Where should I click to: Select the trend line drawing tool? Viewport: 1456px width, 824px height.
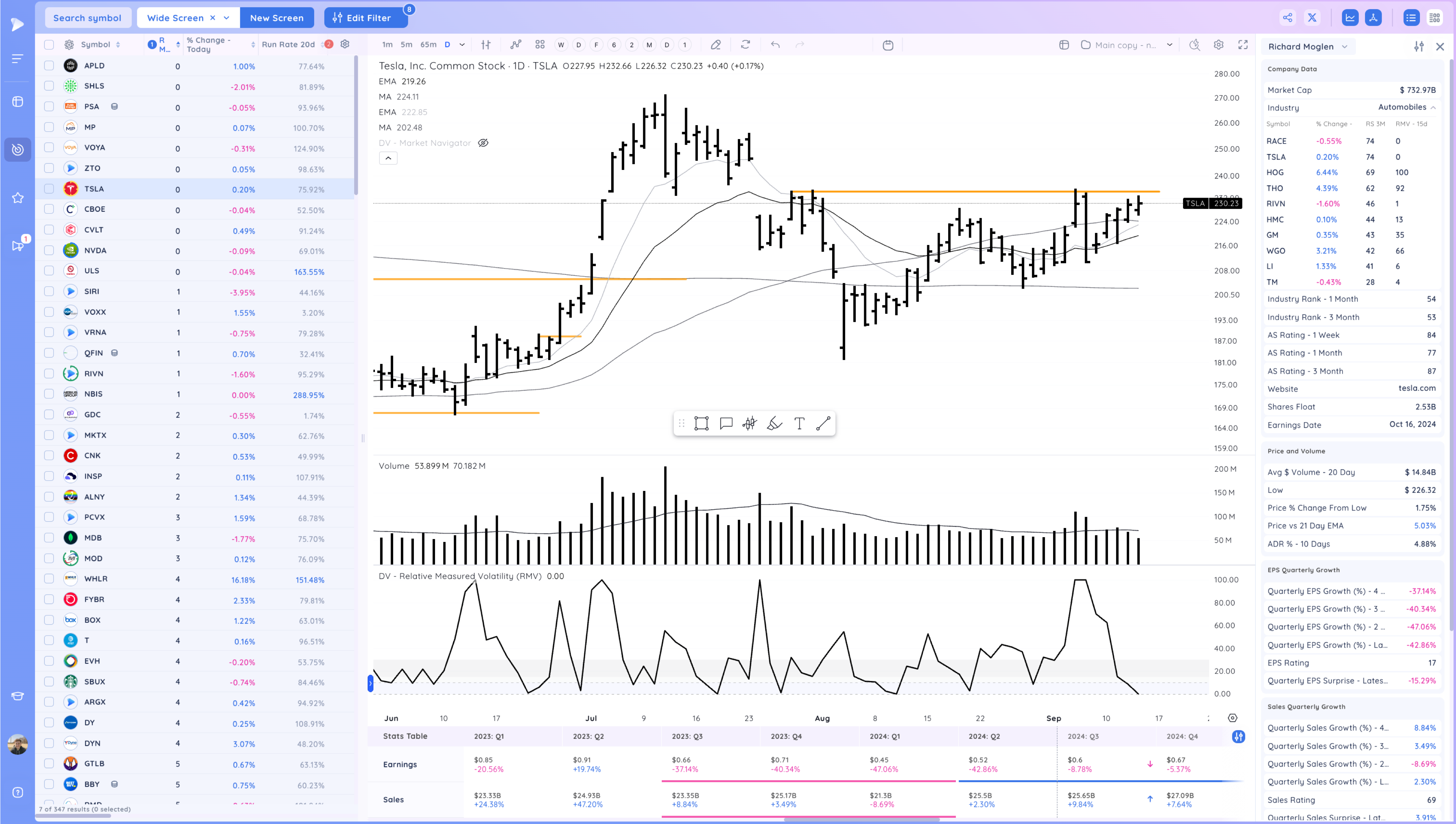[x=823, y=423]
